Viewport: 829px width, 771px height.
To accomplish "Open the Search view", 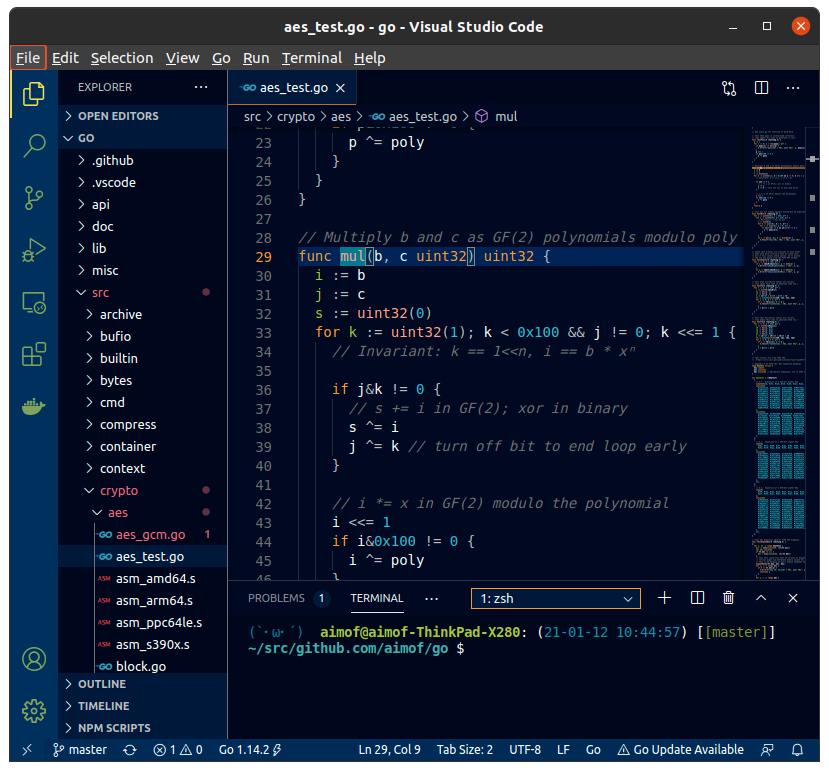I will (x=34, y=145).
